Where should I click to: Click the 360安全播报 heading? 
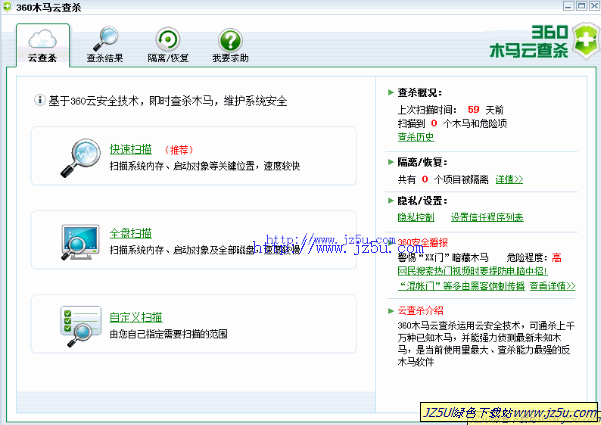423,243
